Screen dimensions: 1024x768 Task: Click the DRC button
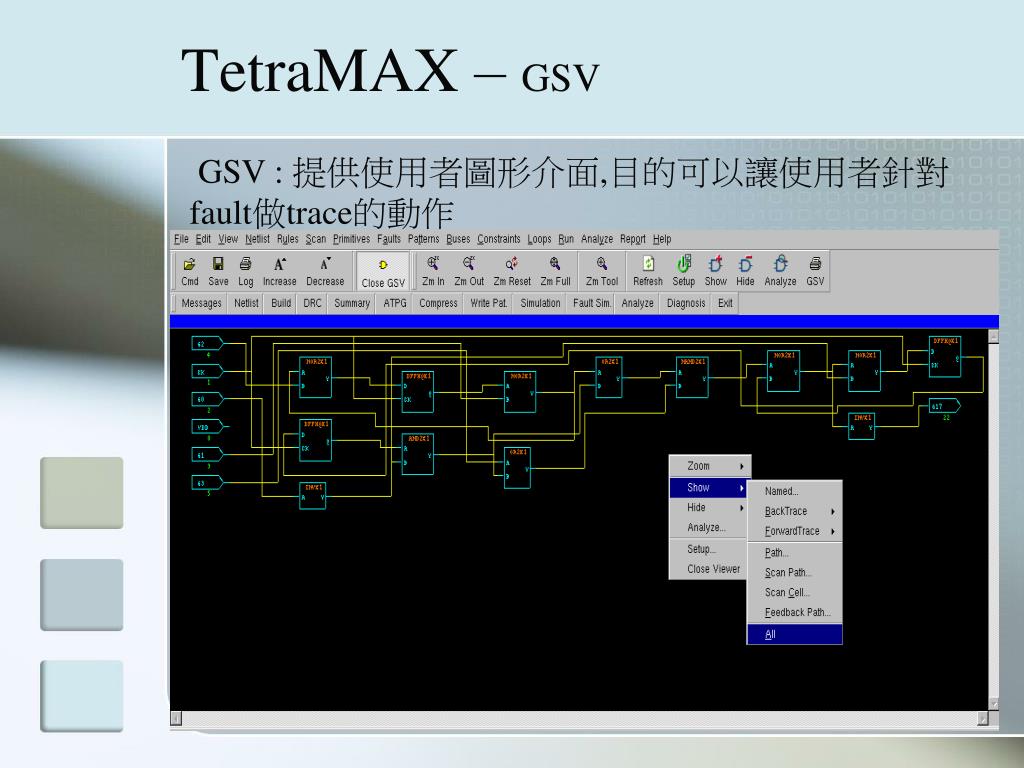point(312,303)
